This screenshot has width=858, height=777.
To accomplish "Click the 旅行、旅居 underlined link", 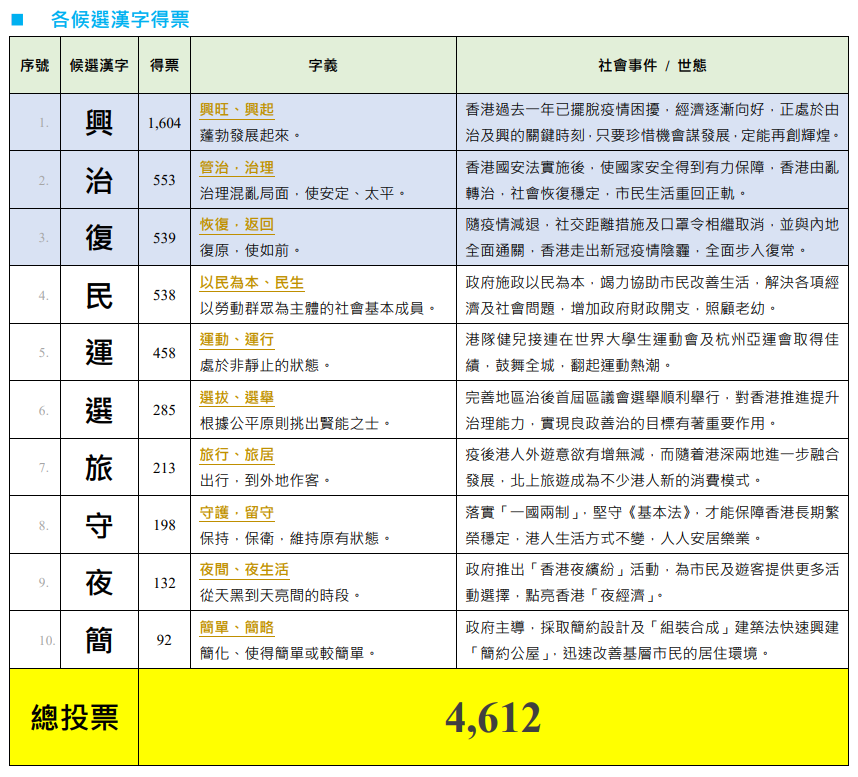I will pyautogui.click(x=236, y=455).
